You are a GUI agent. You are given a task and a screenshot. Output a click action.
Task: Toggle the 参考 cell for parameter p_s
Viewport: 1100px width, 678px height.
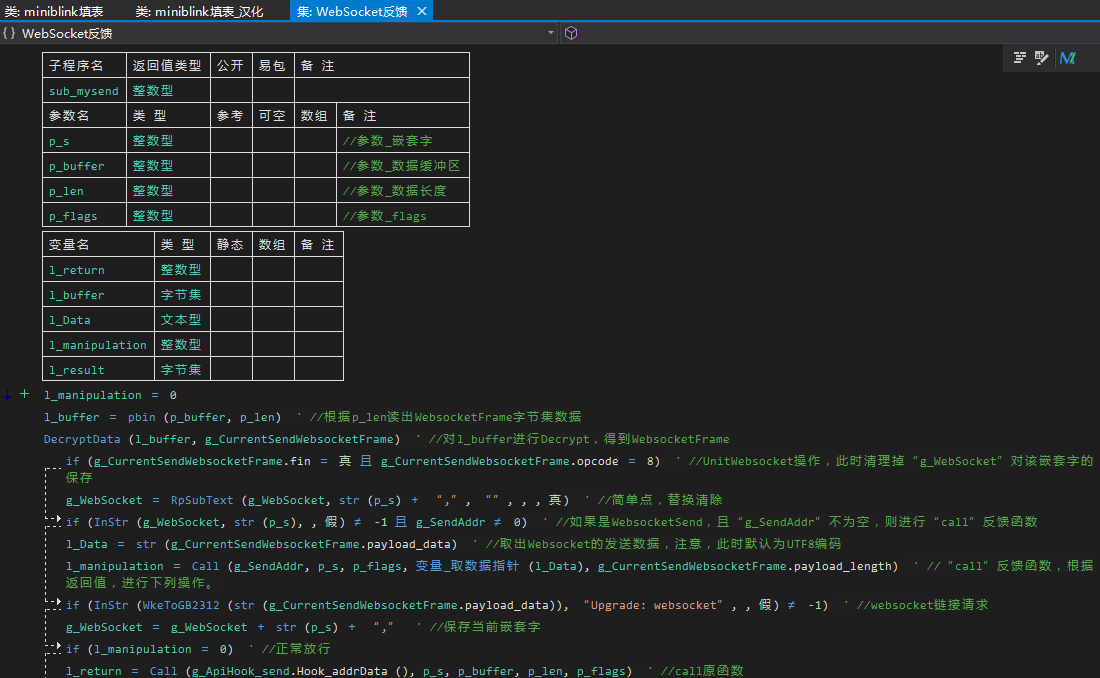pos(230,141)
